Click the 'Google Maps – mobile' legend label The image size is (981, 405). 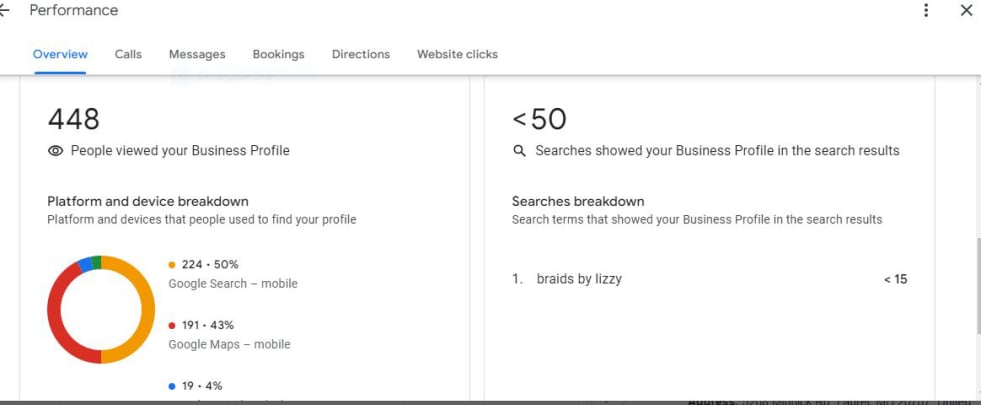point(229,344)
